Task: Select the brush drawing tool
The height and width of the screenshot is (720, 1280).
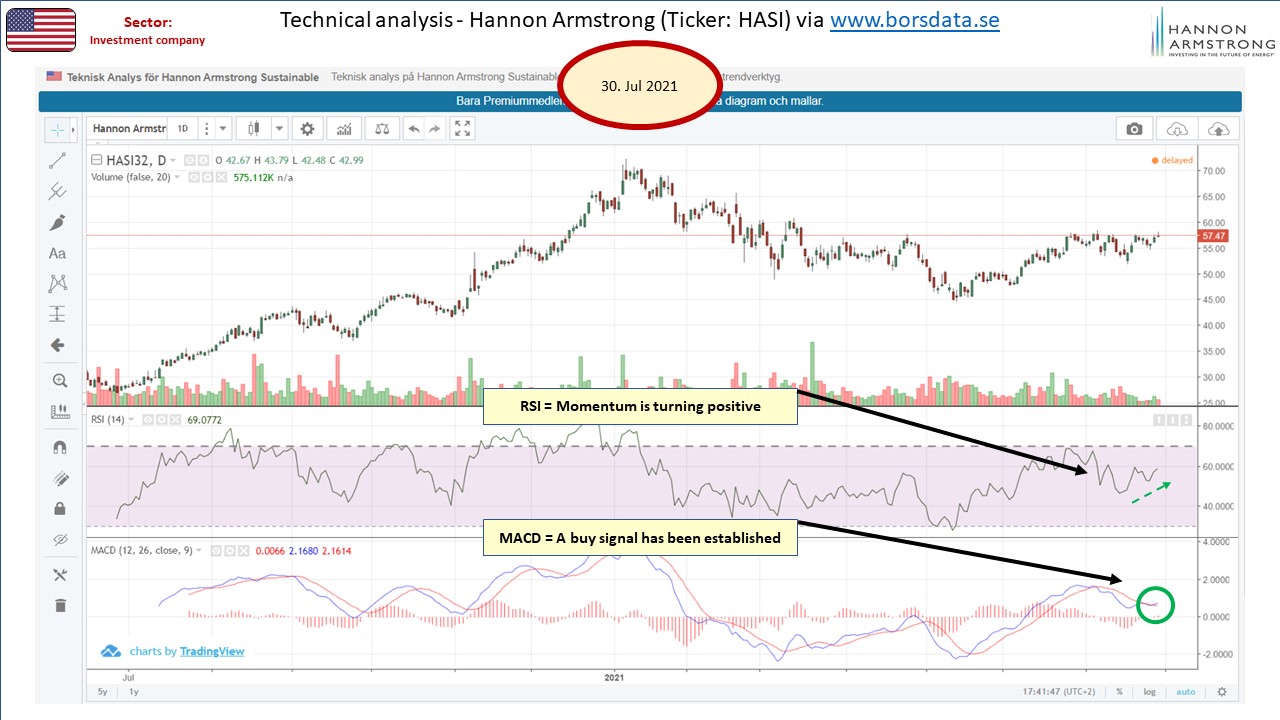Action: click(58, 222)
